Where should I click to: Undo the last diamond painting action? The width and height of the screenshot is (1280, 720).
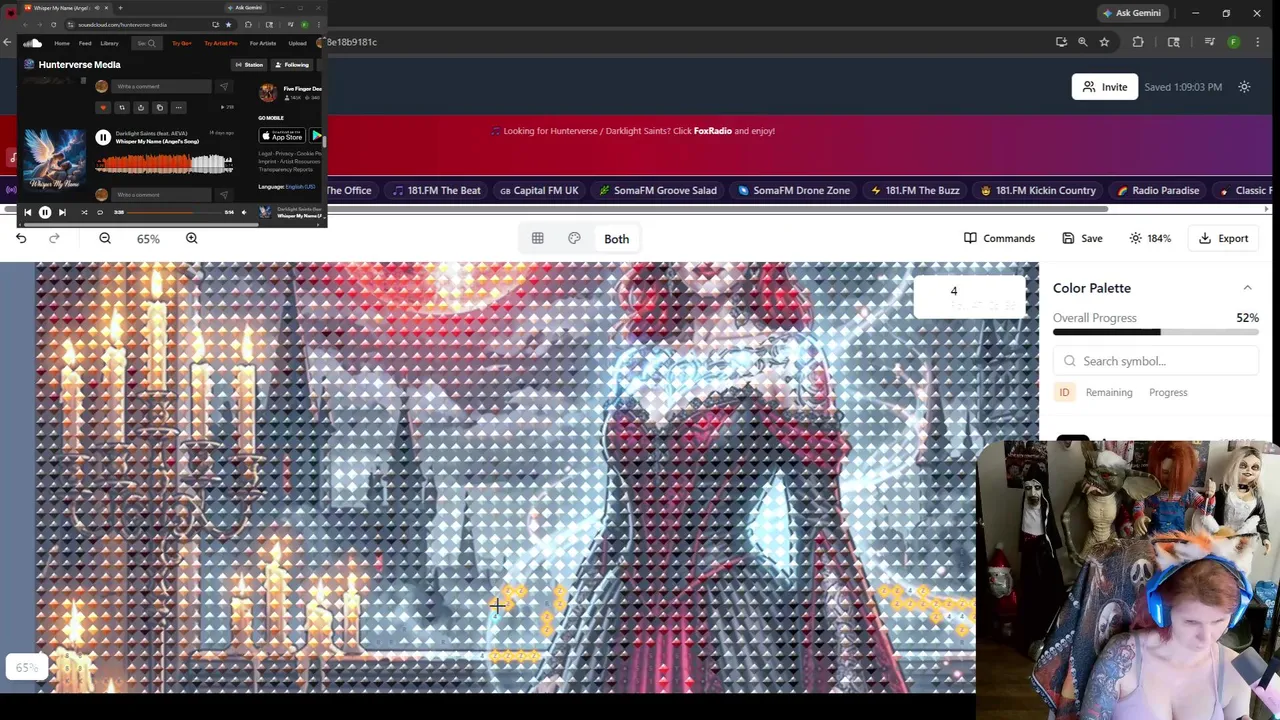[21, 238]
